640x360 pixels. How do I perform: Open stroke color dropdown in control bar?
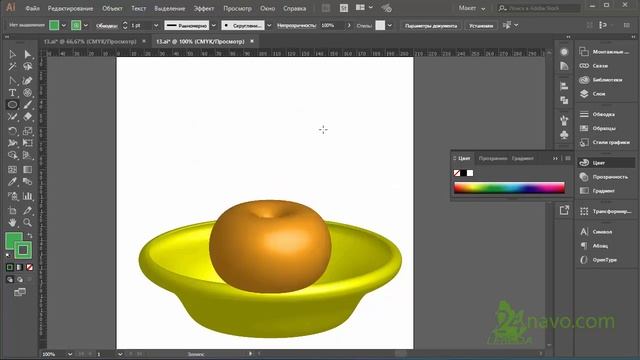(85, 25)
